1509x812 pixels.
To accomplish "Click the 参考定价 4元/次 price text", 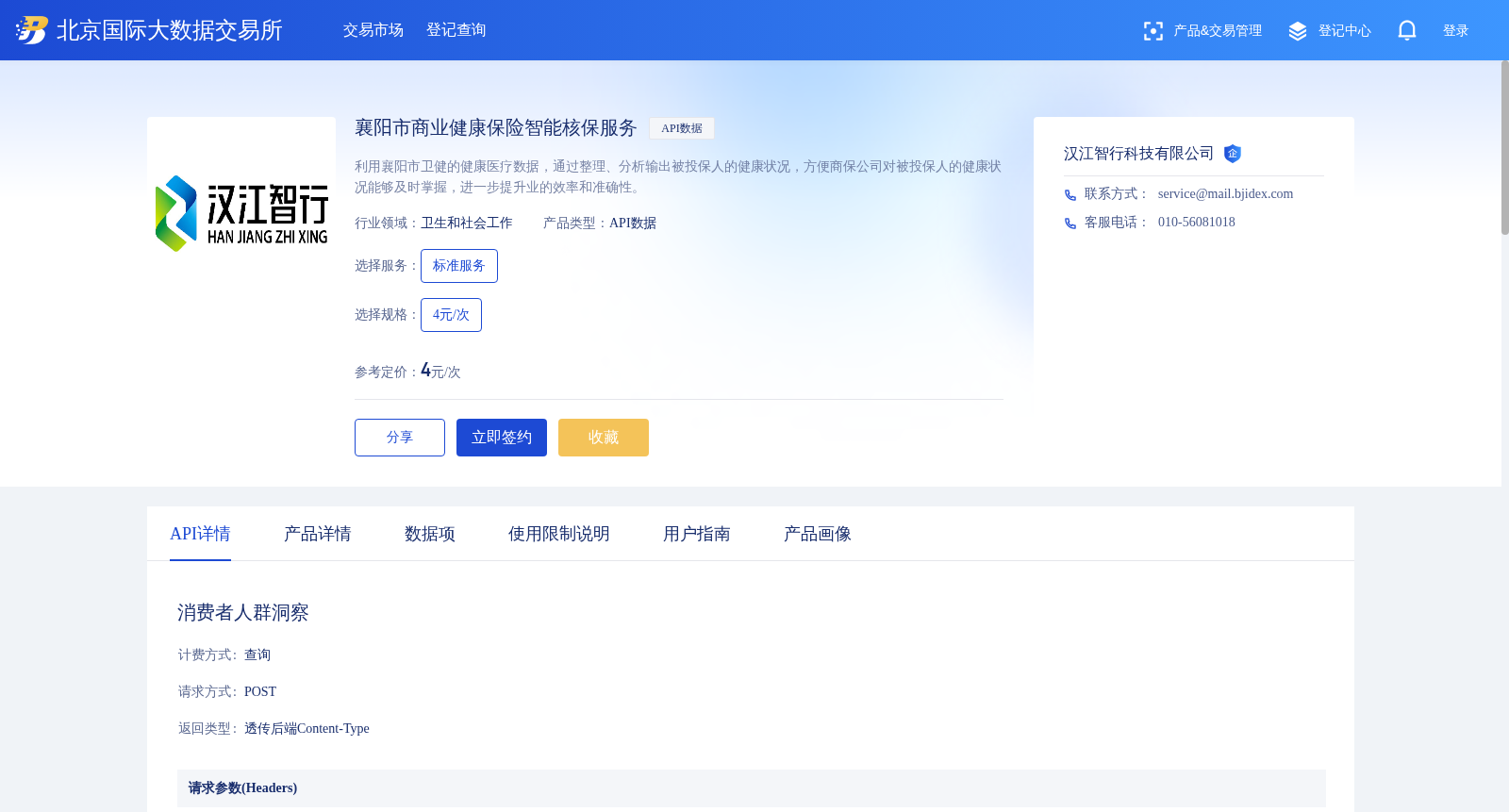I will coord(407,371).
